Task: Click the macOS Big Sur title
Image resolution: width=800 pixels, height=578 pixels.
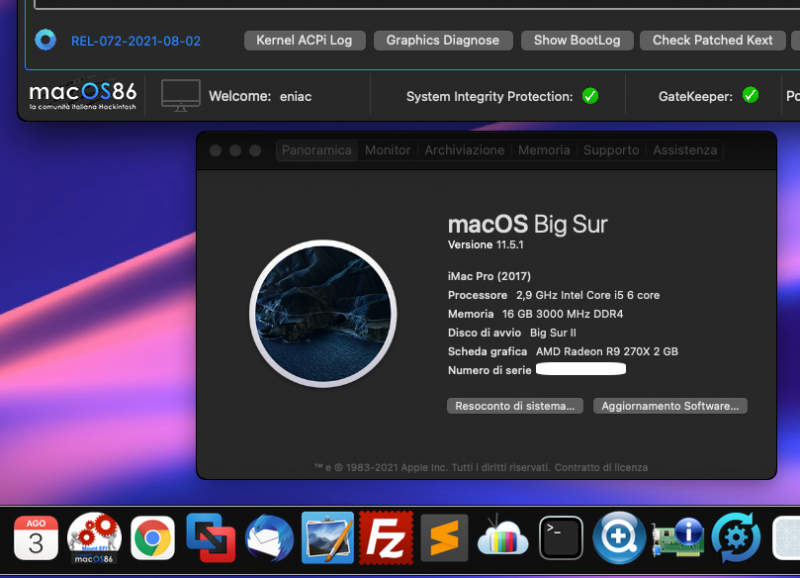Action: click(x=528, y=224)
